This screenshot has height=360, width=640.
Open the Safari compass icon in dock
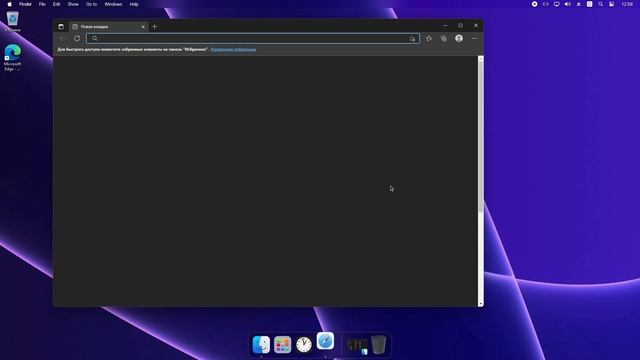(x=325, y=341)
